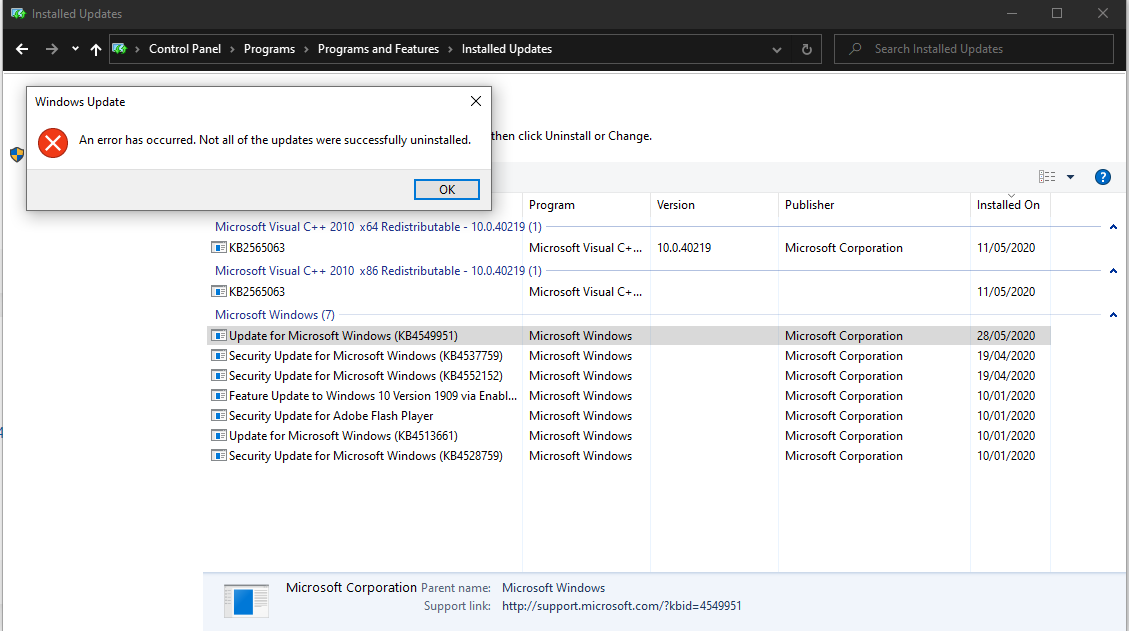1129x631 pixels.
Task: Click the icon beside KB4552152 update
Action: 219,376
